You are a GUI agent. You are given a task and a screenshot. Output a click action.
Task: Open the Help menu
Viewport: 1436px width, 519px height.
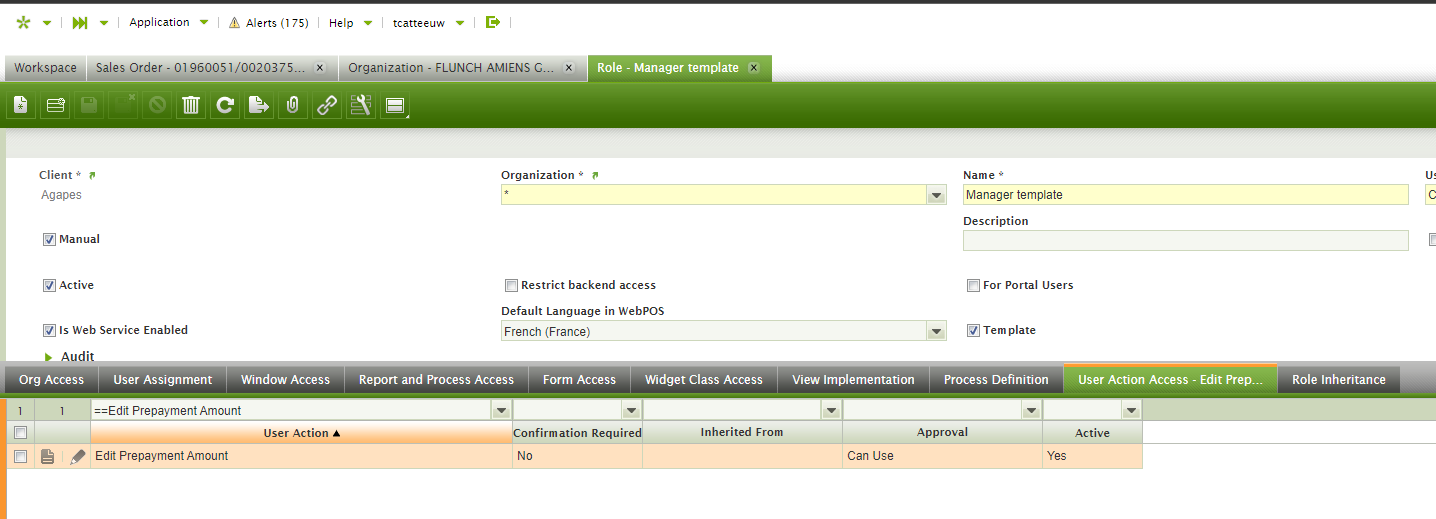point(350,22)
